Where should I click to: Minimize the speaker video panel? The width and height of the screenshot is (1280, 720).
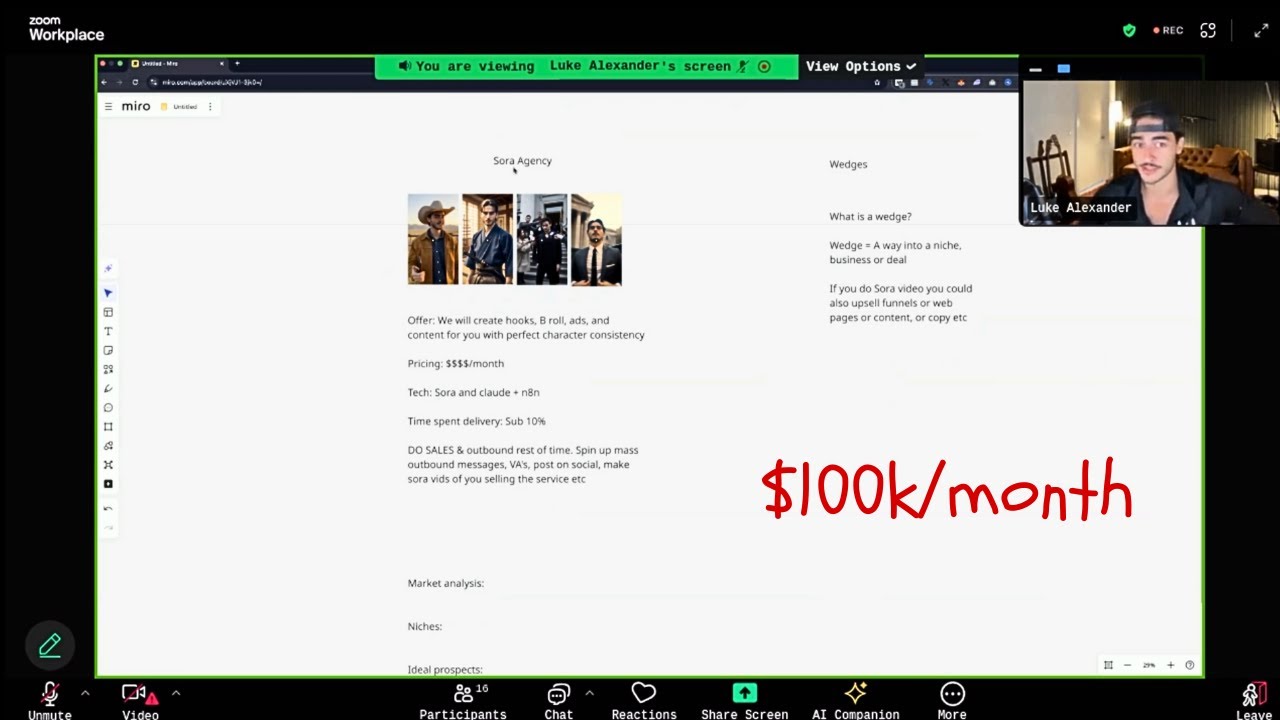point(1035,69)
